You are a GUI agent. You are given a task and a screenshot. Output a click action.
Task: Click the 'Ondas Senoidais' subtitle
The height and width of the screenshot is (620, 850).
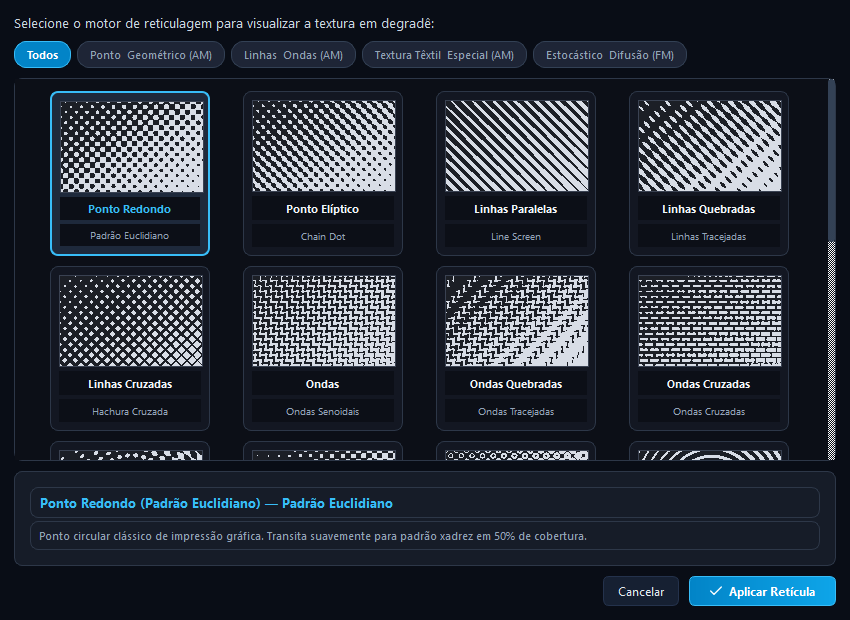(x=323, y=412)
